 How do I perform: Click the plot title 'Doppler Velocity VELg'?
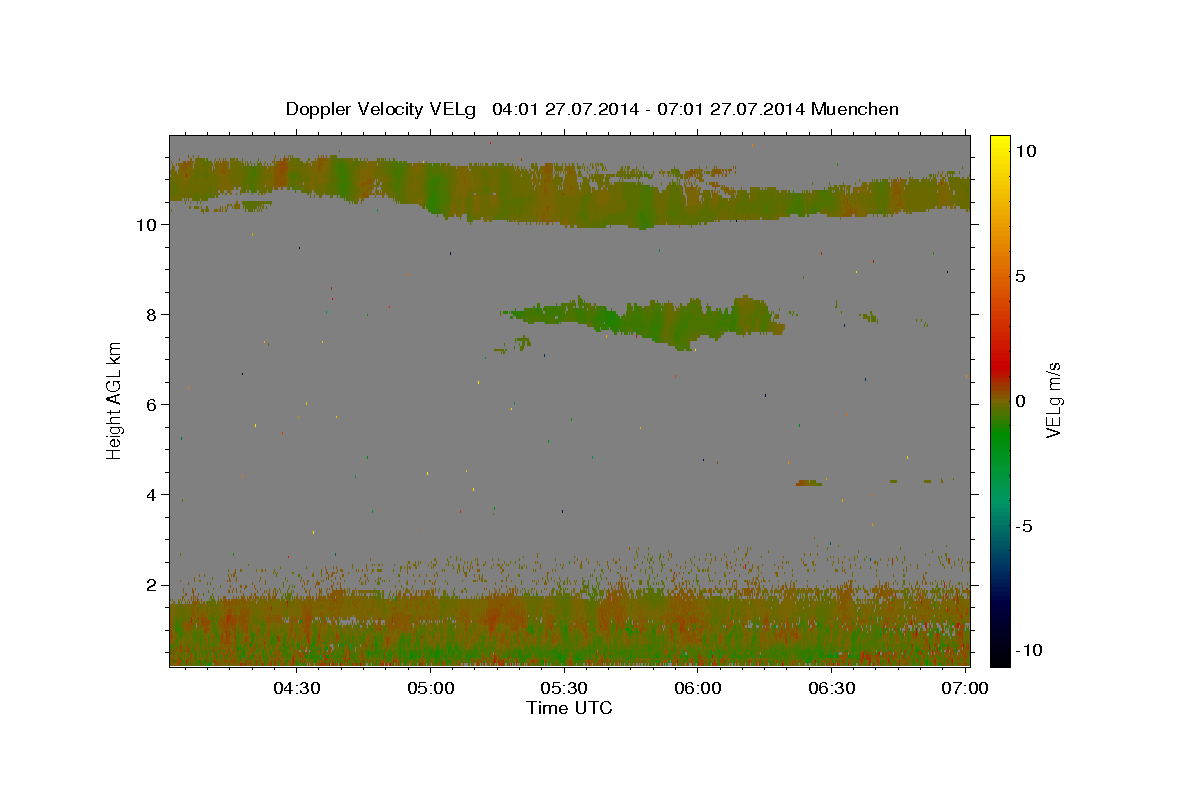[383, 109]
